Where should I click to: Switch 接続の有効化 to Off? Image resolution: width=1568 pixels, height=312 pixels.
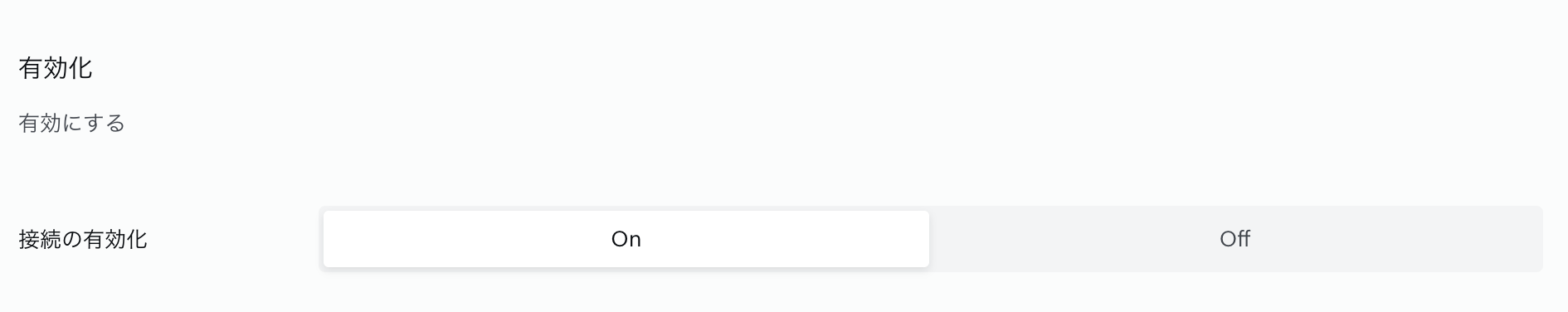tap(1234, 239)
